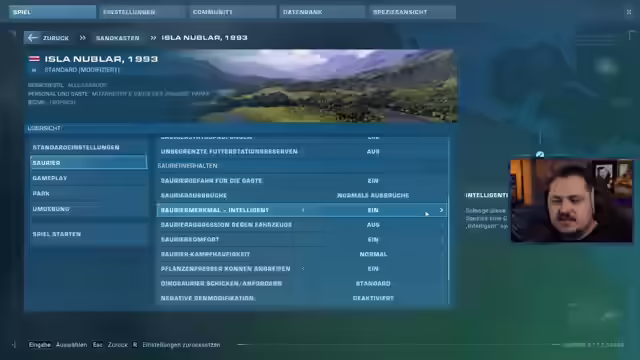Click the Zurück back arrow icon
The width and height of the screenshot is (640, 360).
(x=33, y=38)
